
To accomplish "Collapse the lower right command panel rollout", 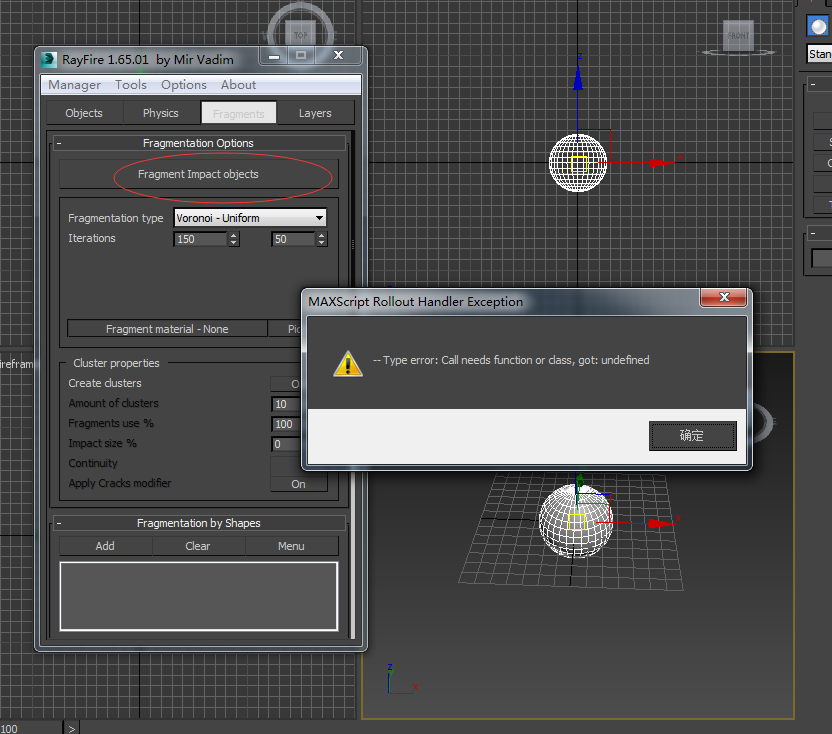I will (x=813, y=233).
